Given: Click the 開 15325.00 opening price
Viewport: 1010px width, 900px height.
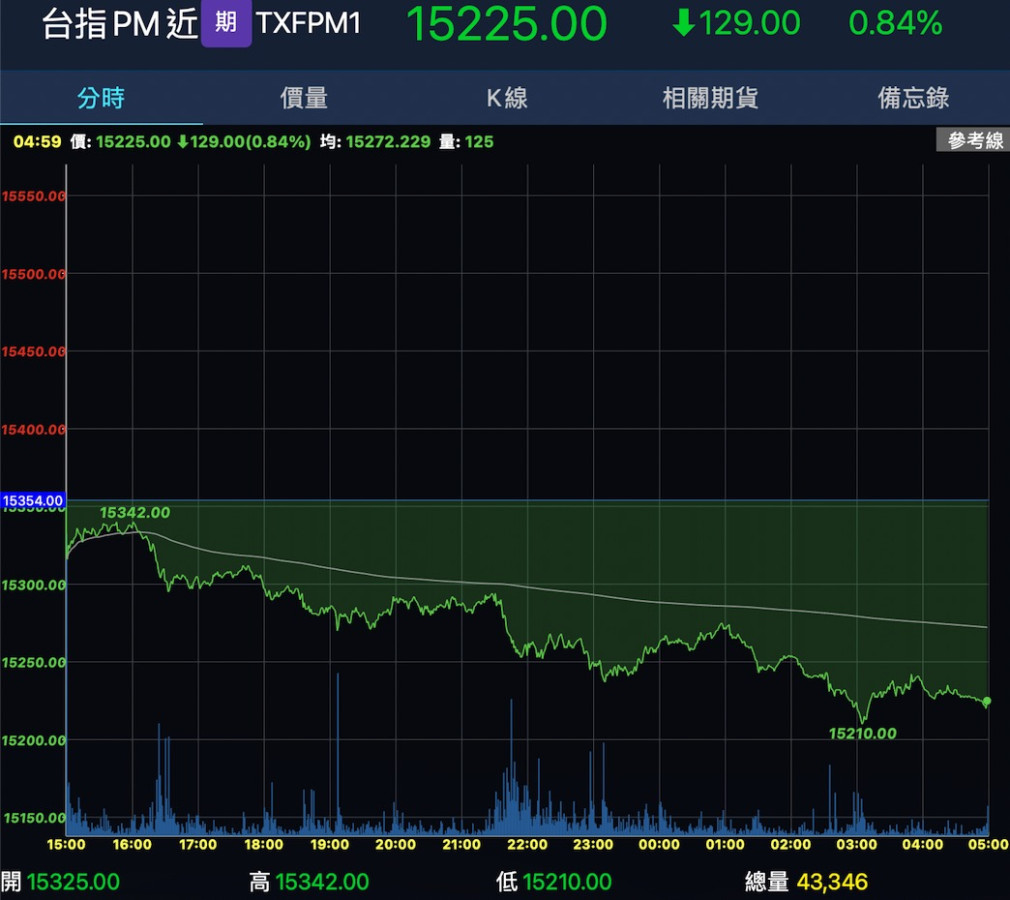Looking at the screenshot, I should [x=61, y=882].
